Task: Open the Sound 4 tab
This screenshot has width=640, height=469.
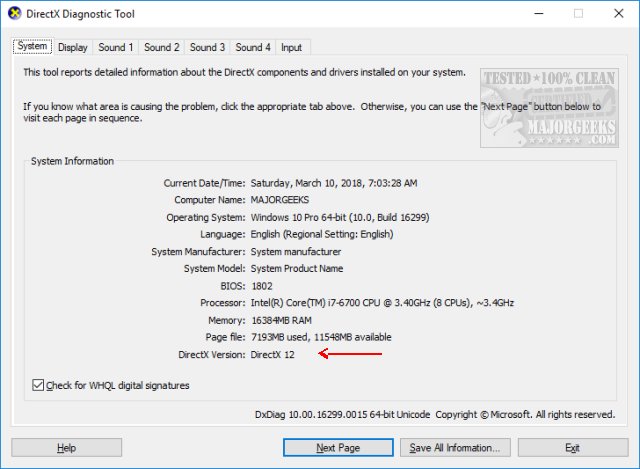Action: [x=253, y=47]
